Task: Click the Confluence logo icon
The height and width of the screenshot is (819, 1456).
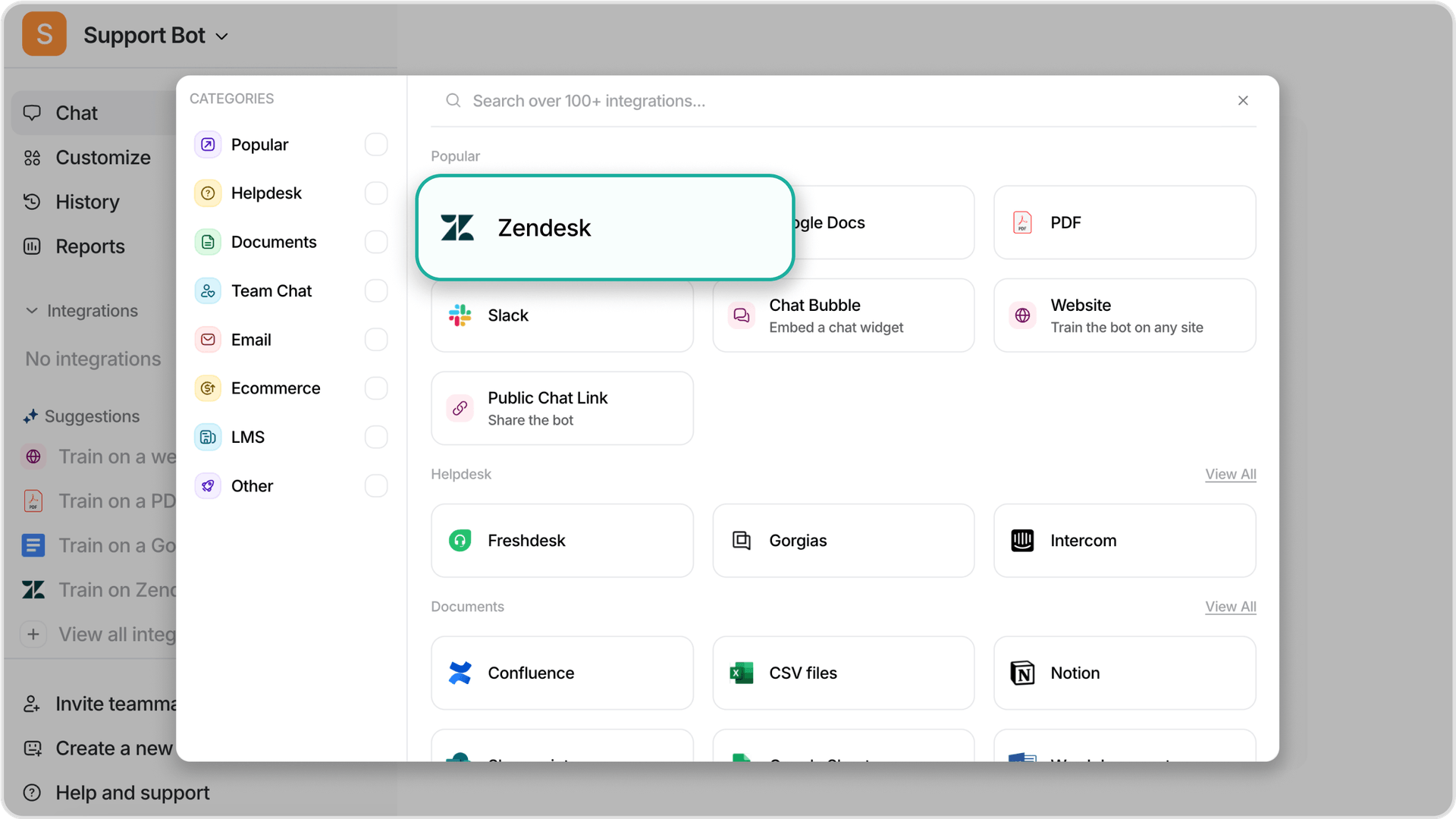Action: pyautogui.click(x=460, y=673)
